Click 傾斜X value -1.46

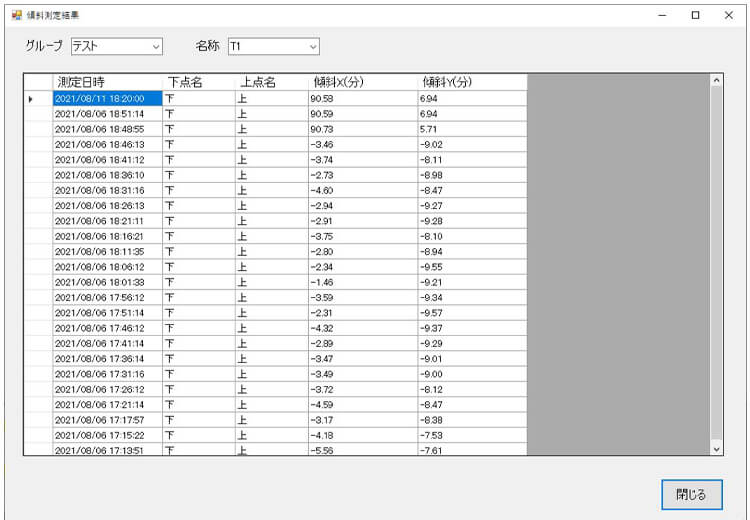coord(363,282)
